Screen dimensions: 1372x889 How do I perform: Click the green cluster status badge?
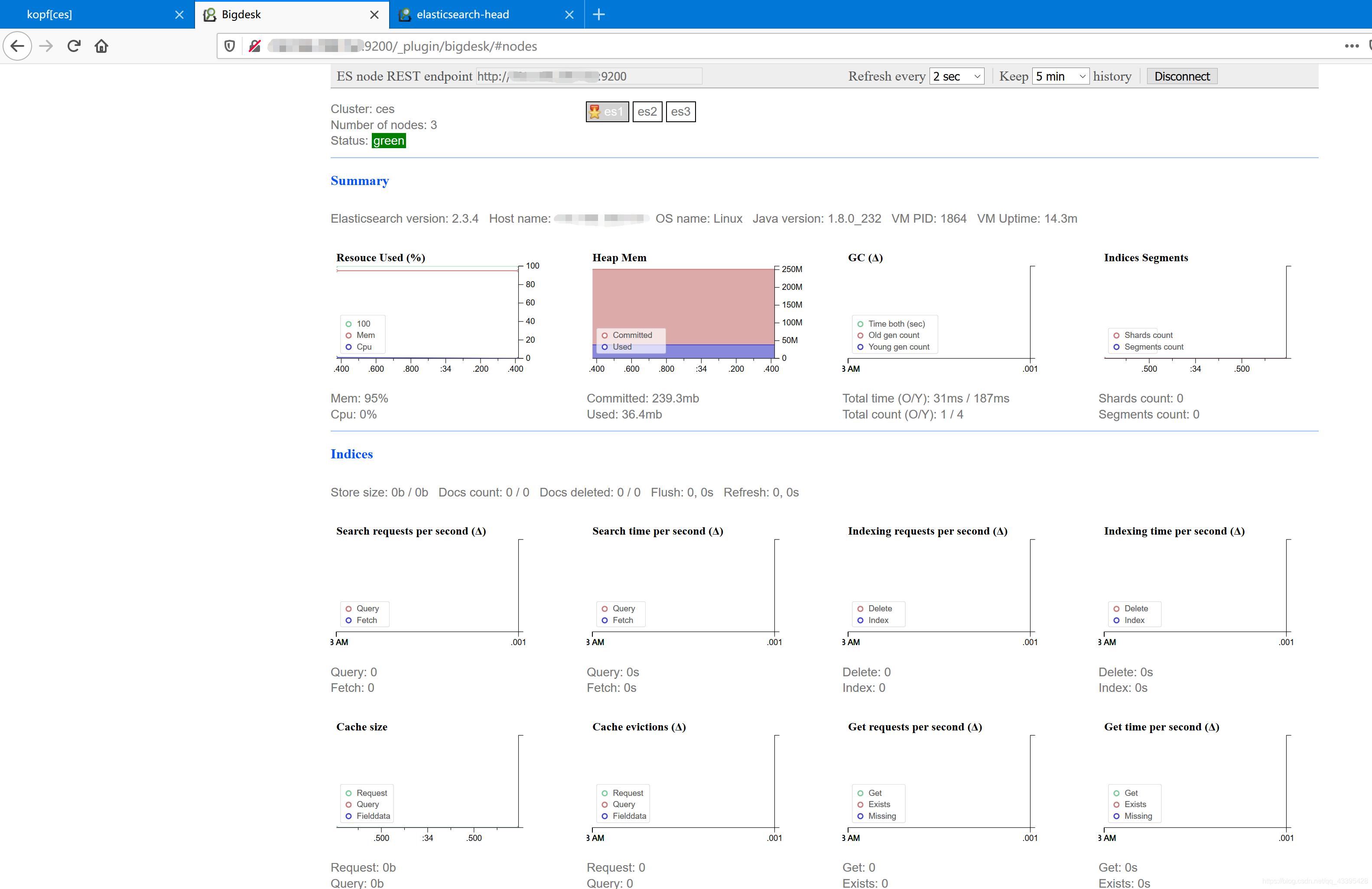389,140
